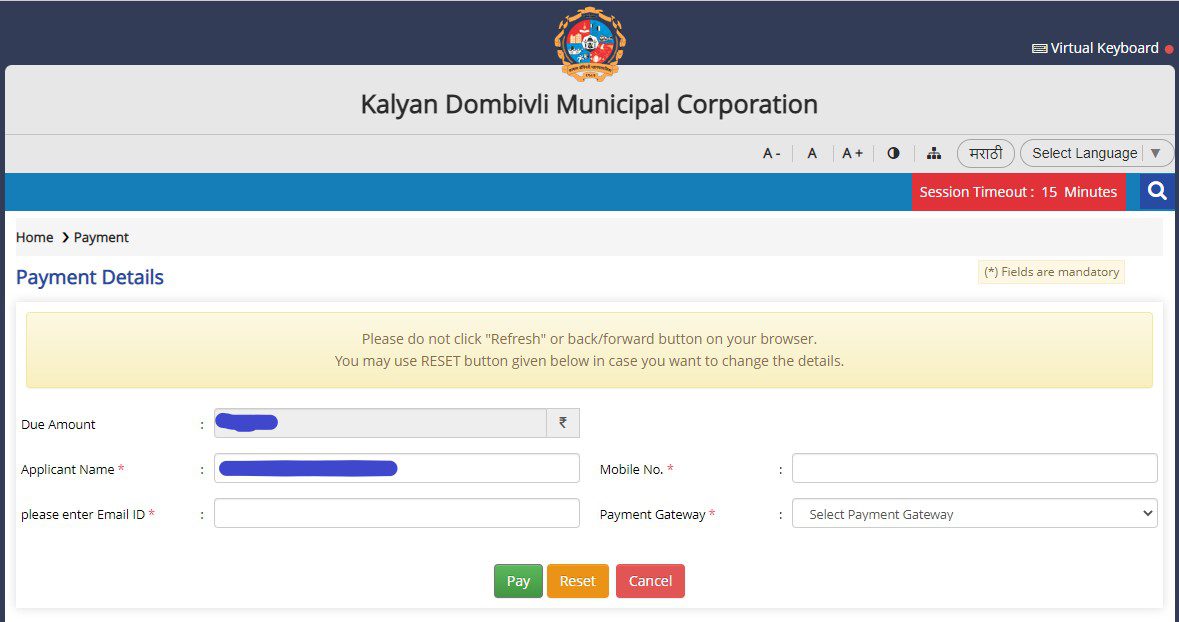Click the Virtual Keyboard icon
Screen dimensions: 1179x622
(1040, 47)
